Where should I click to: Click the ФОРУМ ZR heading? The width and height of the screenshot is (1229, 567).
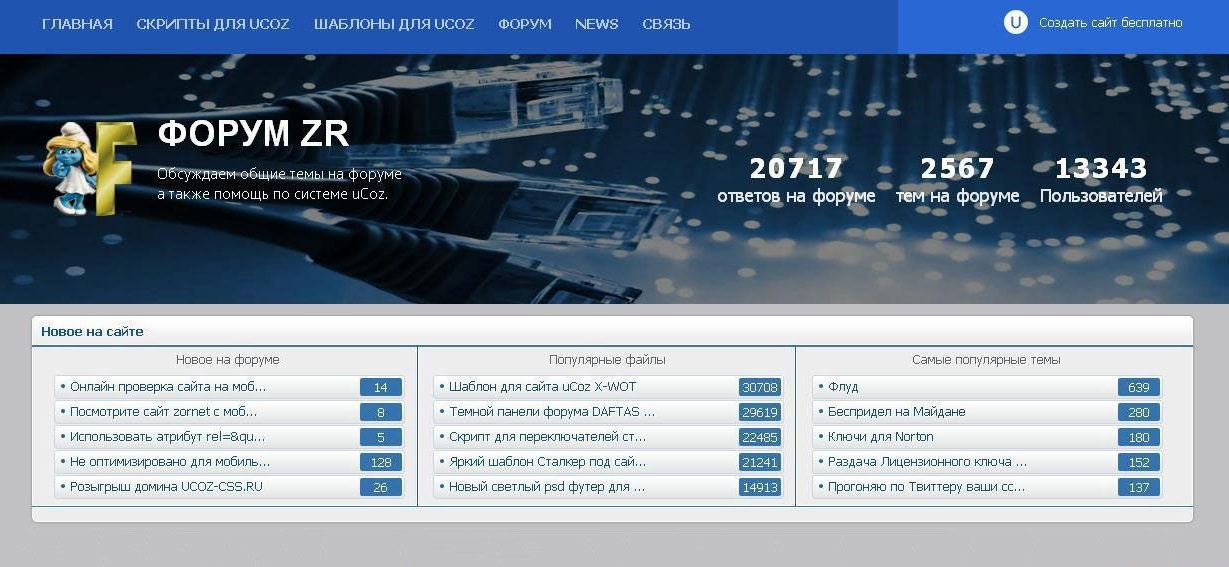(253, 133)
